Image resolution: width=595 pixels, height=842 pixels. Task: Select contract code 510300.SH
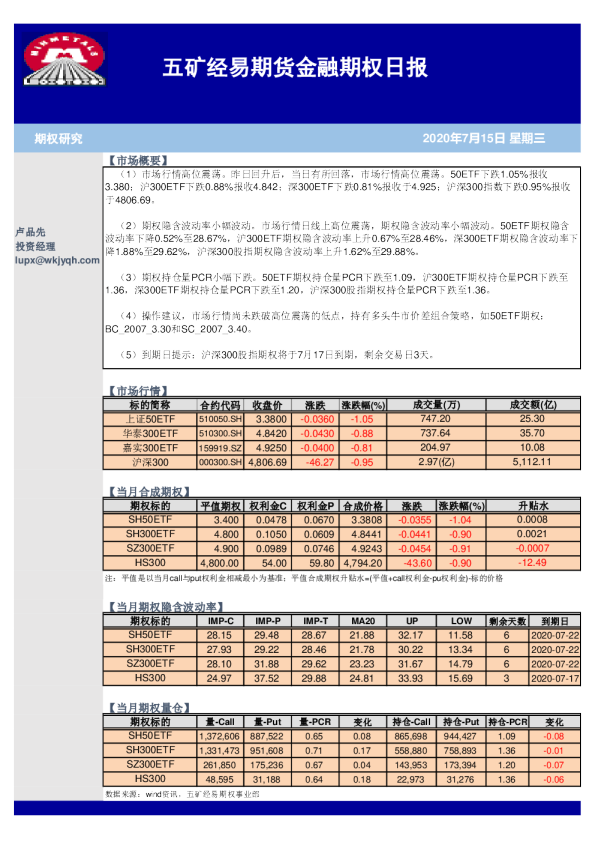coord(220,434)
